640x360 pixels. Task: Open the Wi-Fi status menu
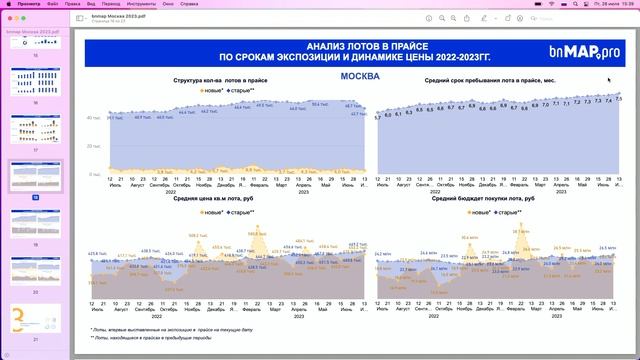(551, 4)
